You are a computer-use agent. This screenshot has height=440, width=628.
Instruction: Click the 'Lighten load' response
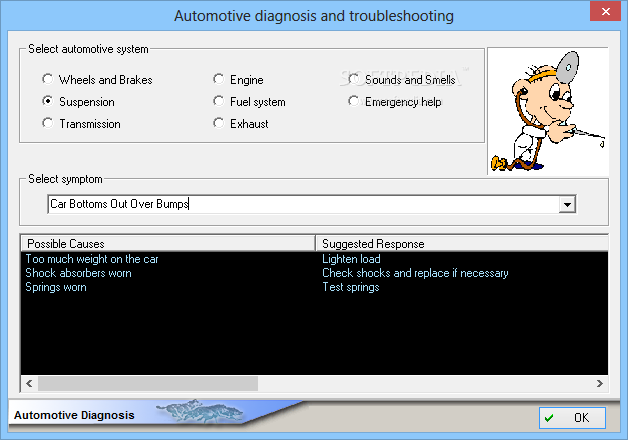click(351, 259)
